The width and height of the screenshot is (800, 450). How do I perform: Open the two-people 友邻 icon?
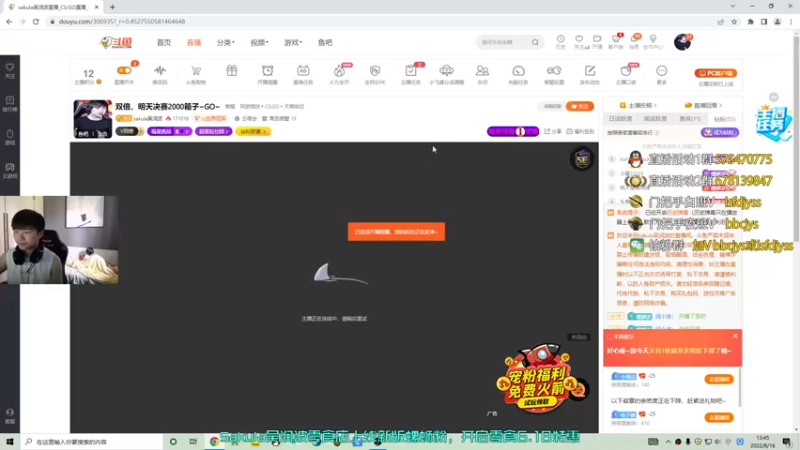coord(482,73)
